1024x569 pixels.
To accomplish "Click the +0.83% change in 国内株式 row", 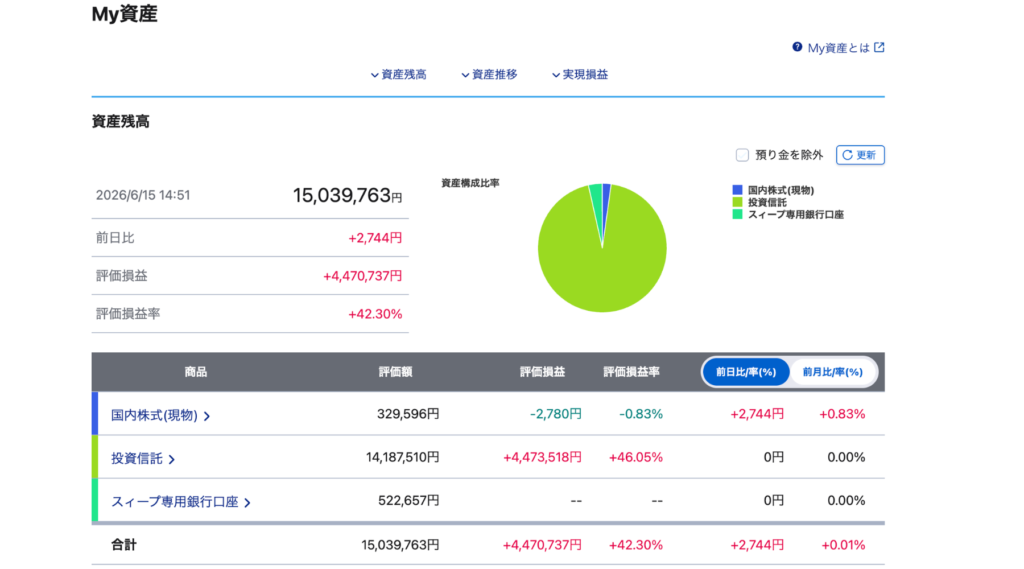I will (x=842, y=414).
